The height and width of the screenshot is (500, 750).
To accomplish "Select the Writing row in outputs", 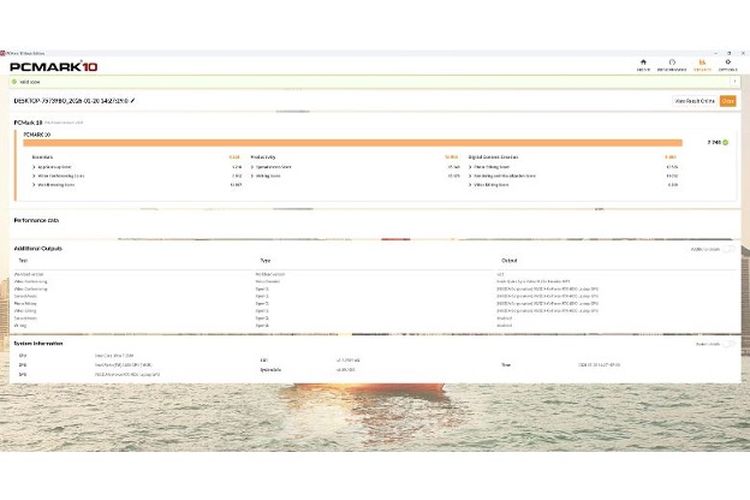I will click(x=375, y=325).
